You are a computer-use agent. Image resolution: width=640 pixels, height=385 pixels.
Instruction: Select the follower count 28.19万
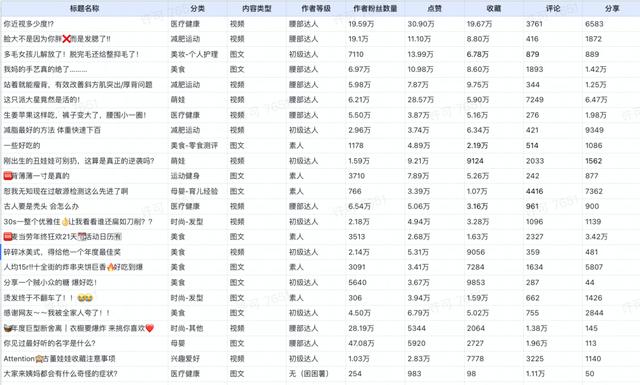(x=361, y=328)
